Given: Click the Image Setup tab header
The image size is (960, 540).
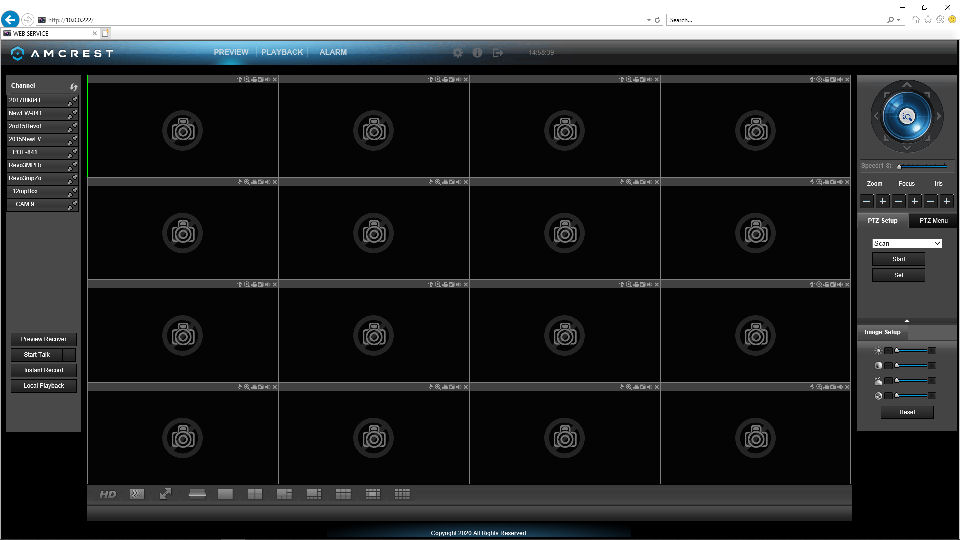Looking at the screenshot, I should pyautogui.click(x=882, y=332).
